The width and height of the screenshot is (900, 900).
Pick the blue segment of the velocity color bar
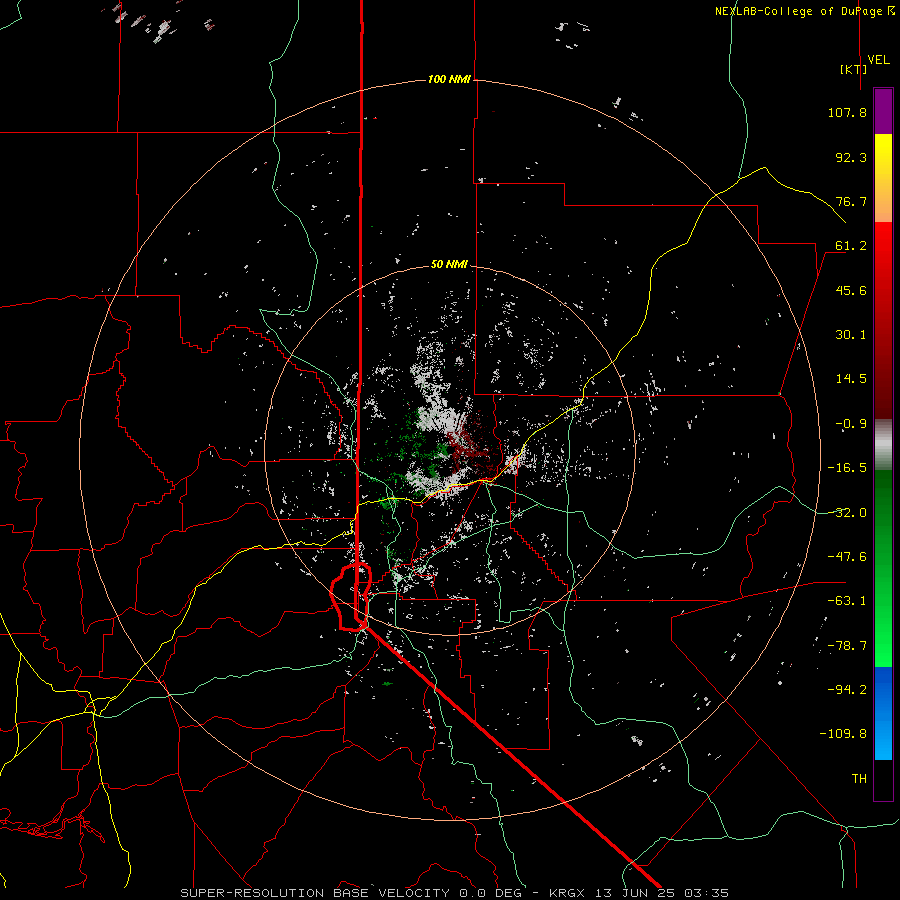click(883, 713)
